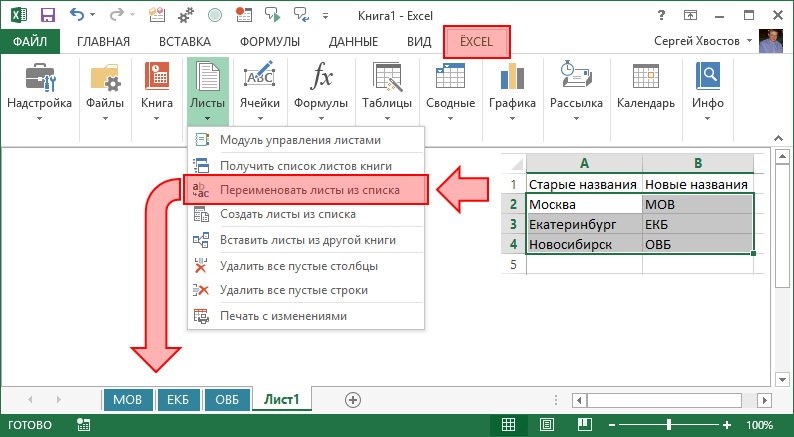
Task: Open the ЁXCEL ribbon tab
Action: coord(477,42)
